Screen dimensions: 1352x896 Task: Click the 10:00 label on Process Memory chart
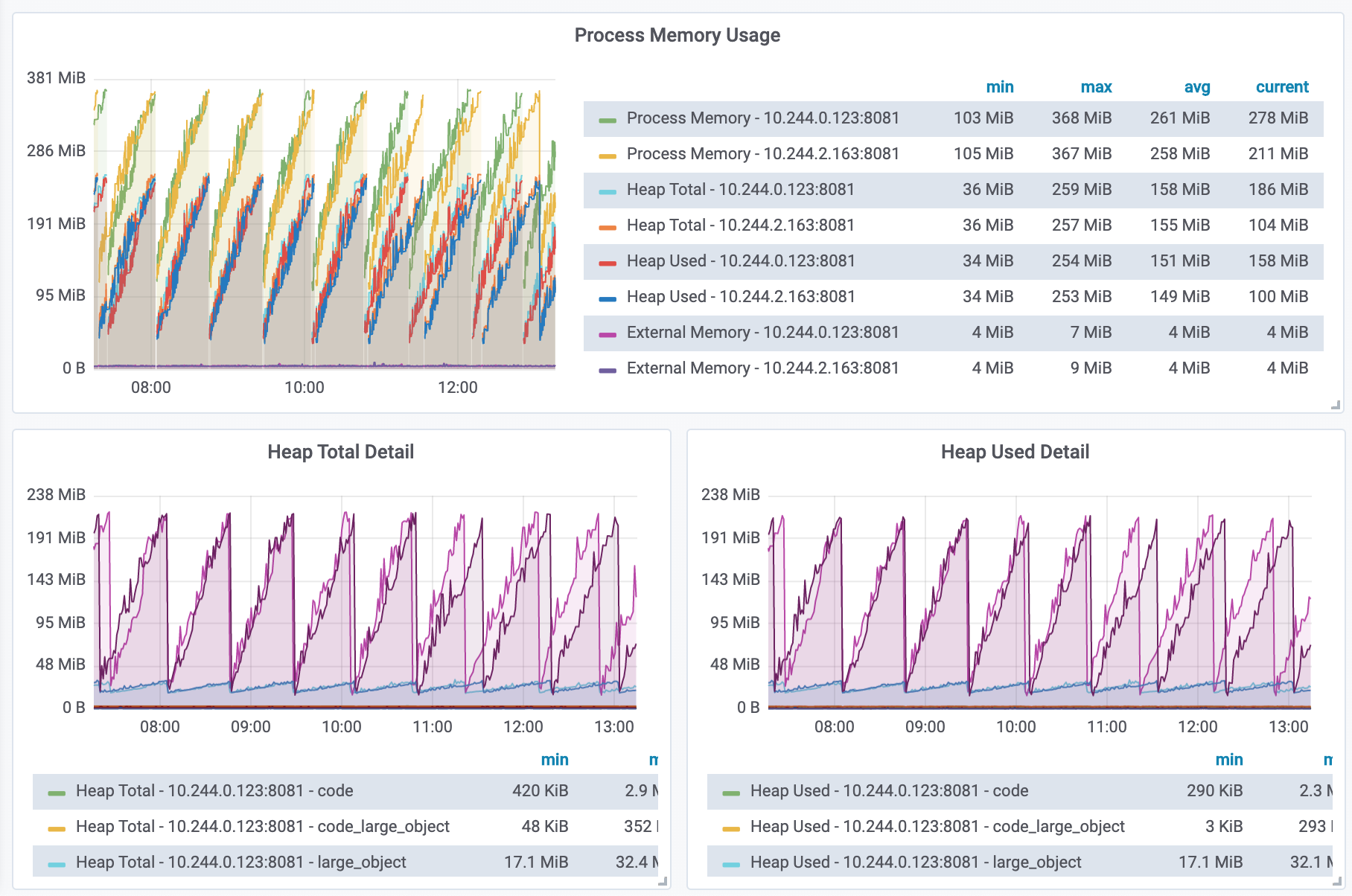(x=304, y=388)
